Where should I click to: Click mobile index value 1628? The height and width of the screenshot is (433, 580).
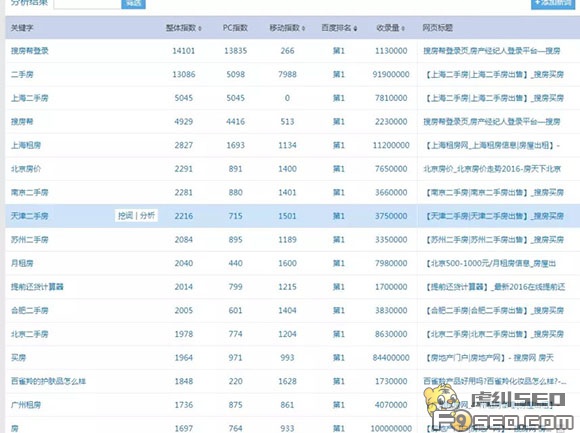pyautogui.click(x=287, y=381)
